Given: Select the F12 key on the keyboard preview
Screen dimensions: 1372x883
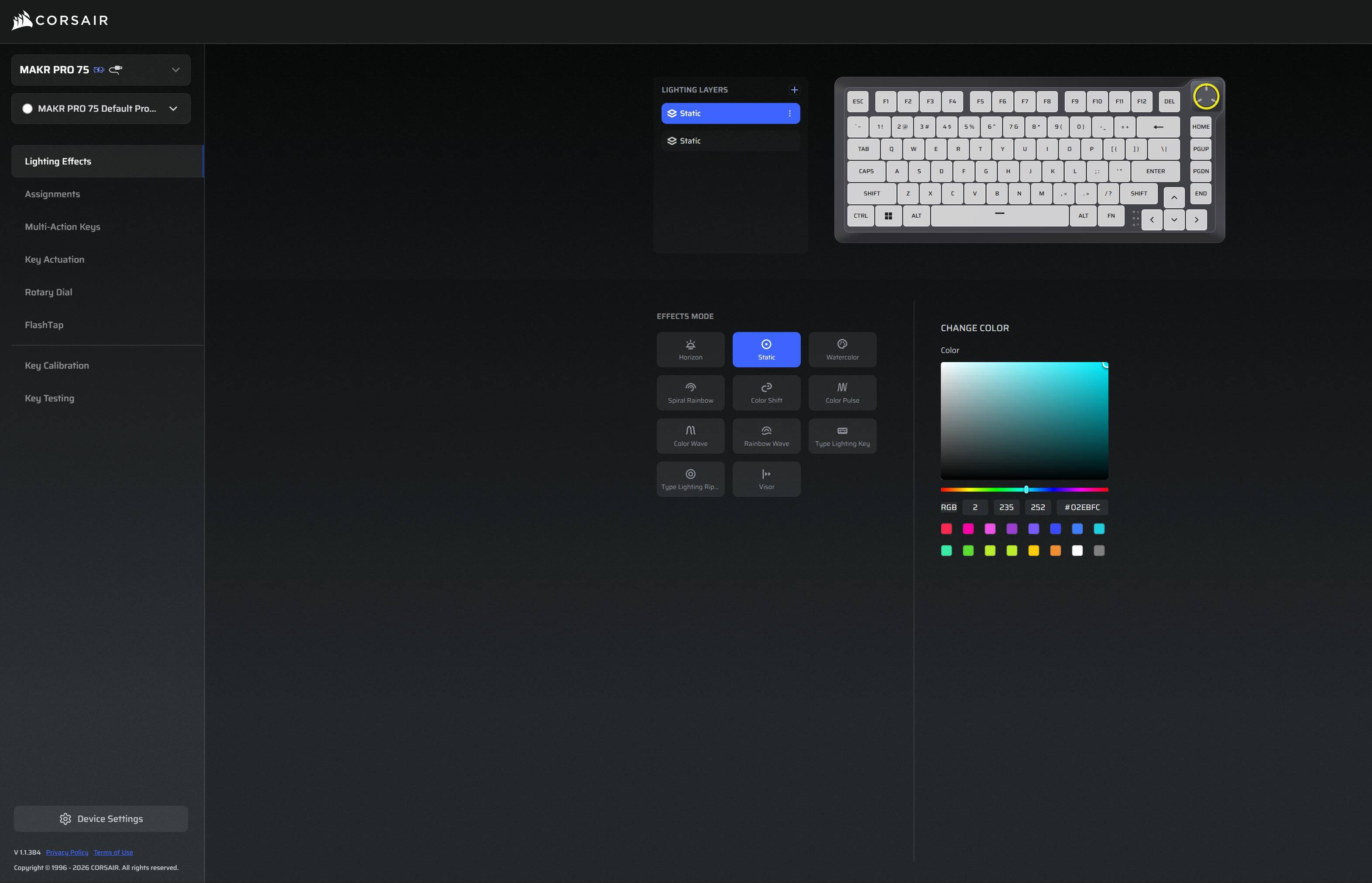Looking at the screenshot, I should 1142,102.
